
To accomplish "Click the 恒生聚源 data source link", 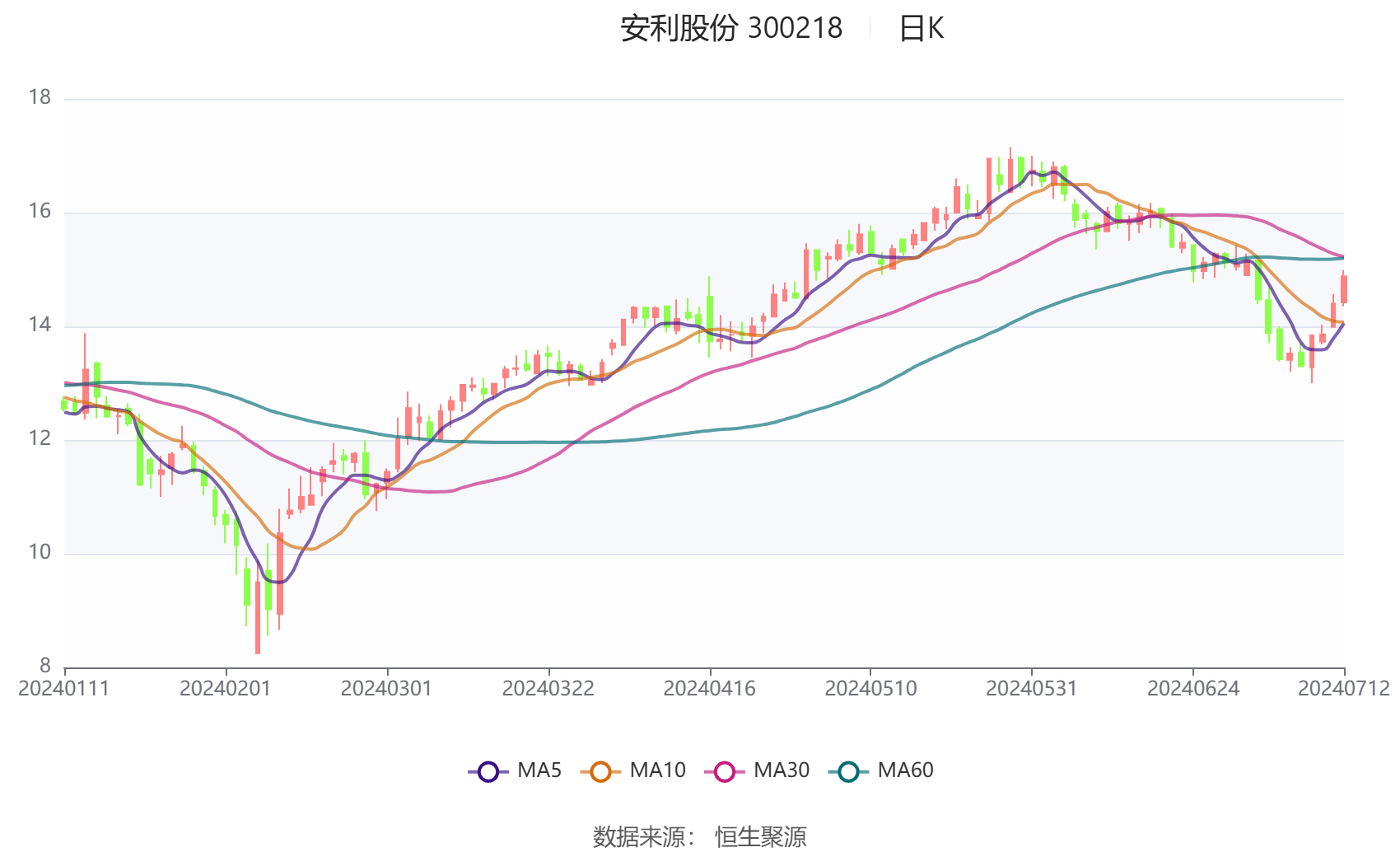I will 762,836.
